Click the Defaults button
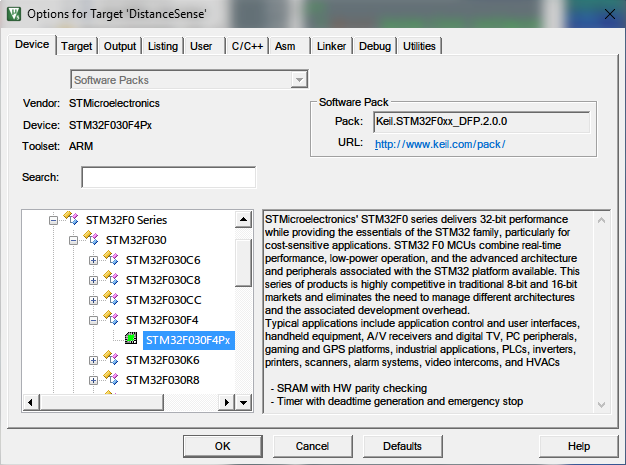The width and height of the screenshot is (626, 465). (402, 446)
